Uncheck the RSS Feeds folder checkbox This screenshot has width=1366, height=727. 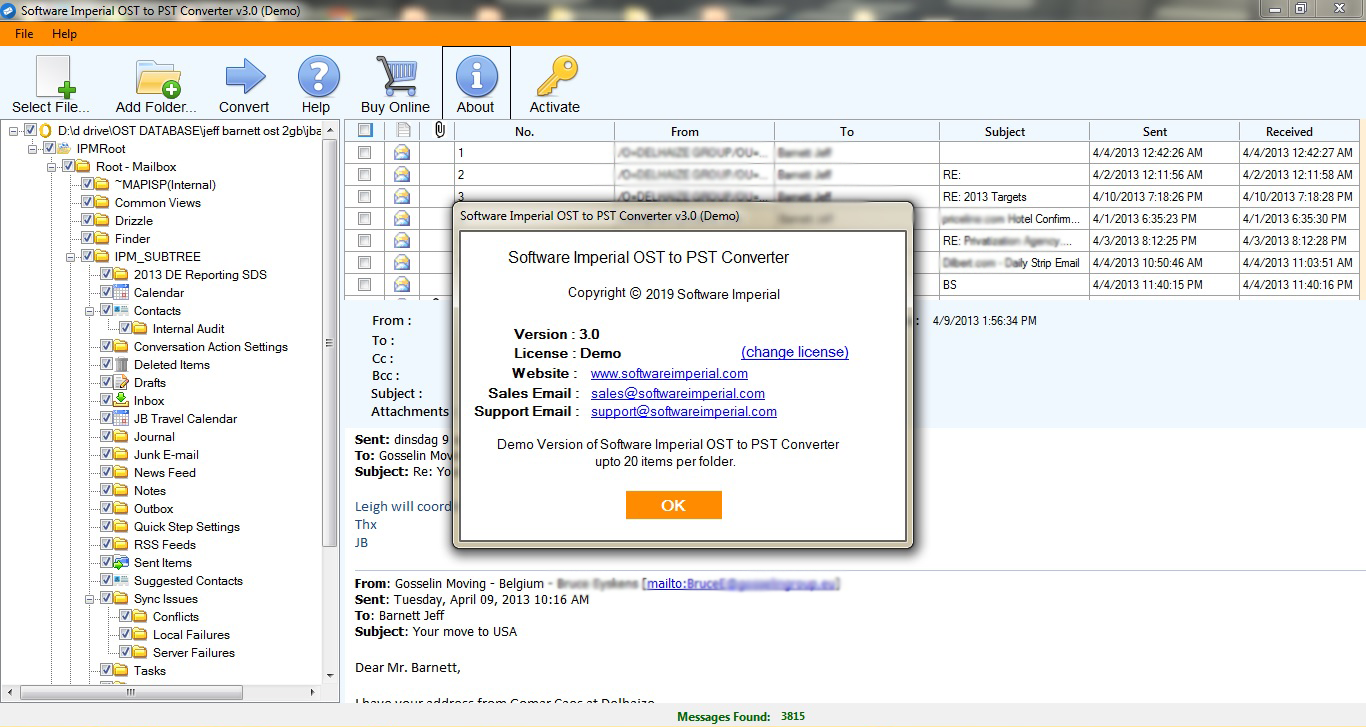point(107,545)
